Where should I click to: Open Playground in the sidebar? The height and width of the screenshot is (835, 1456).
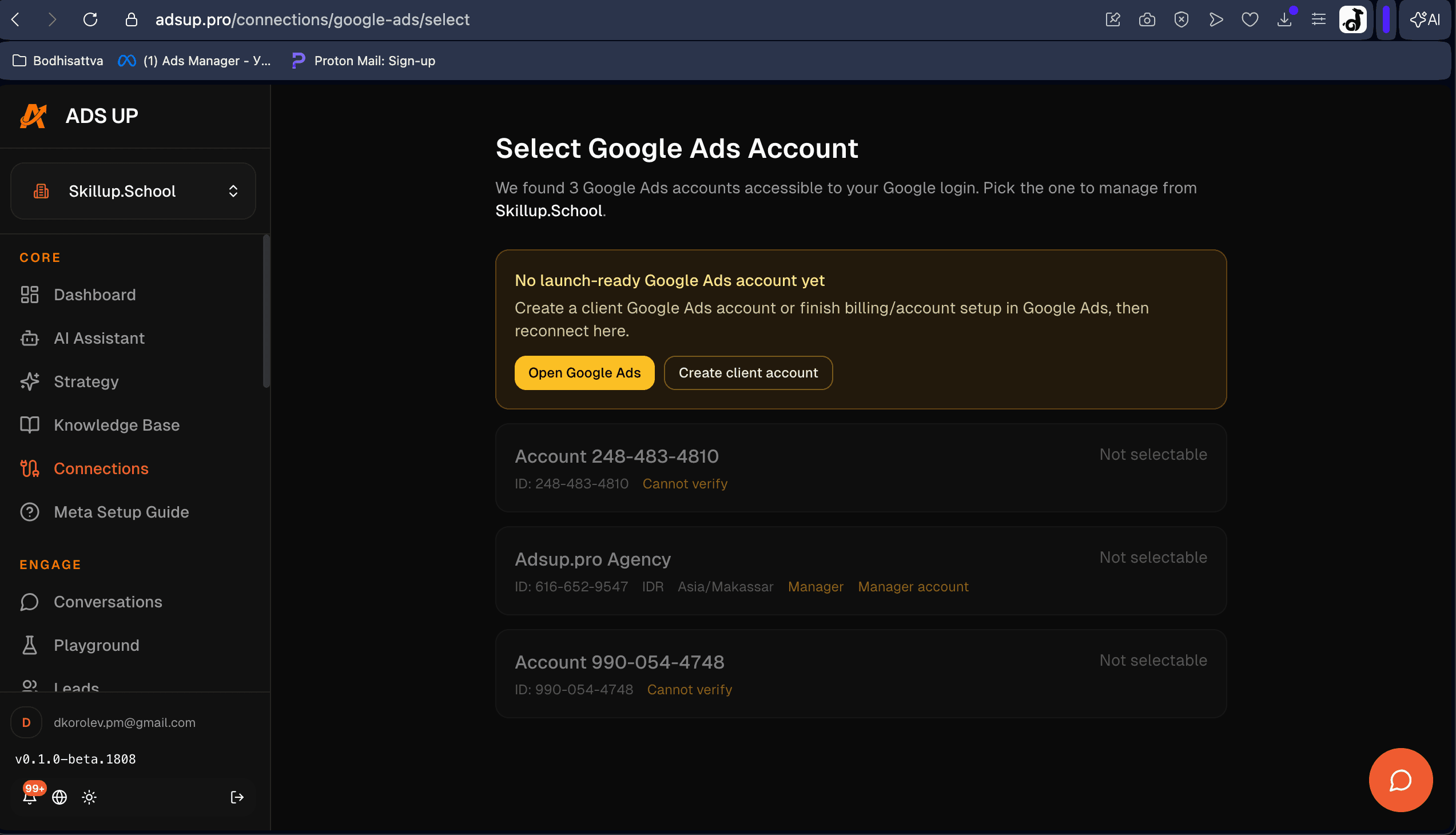(x=96, y=645)
